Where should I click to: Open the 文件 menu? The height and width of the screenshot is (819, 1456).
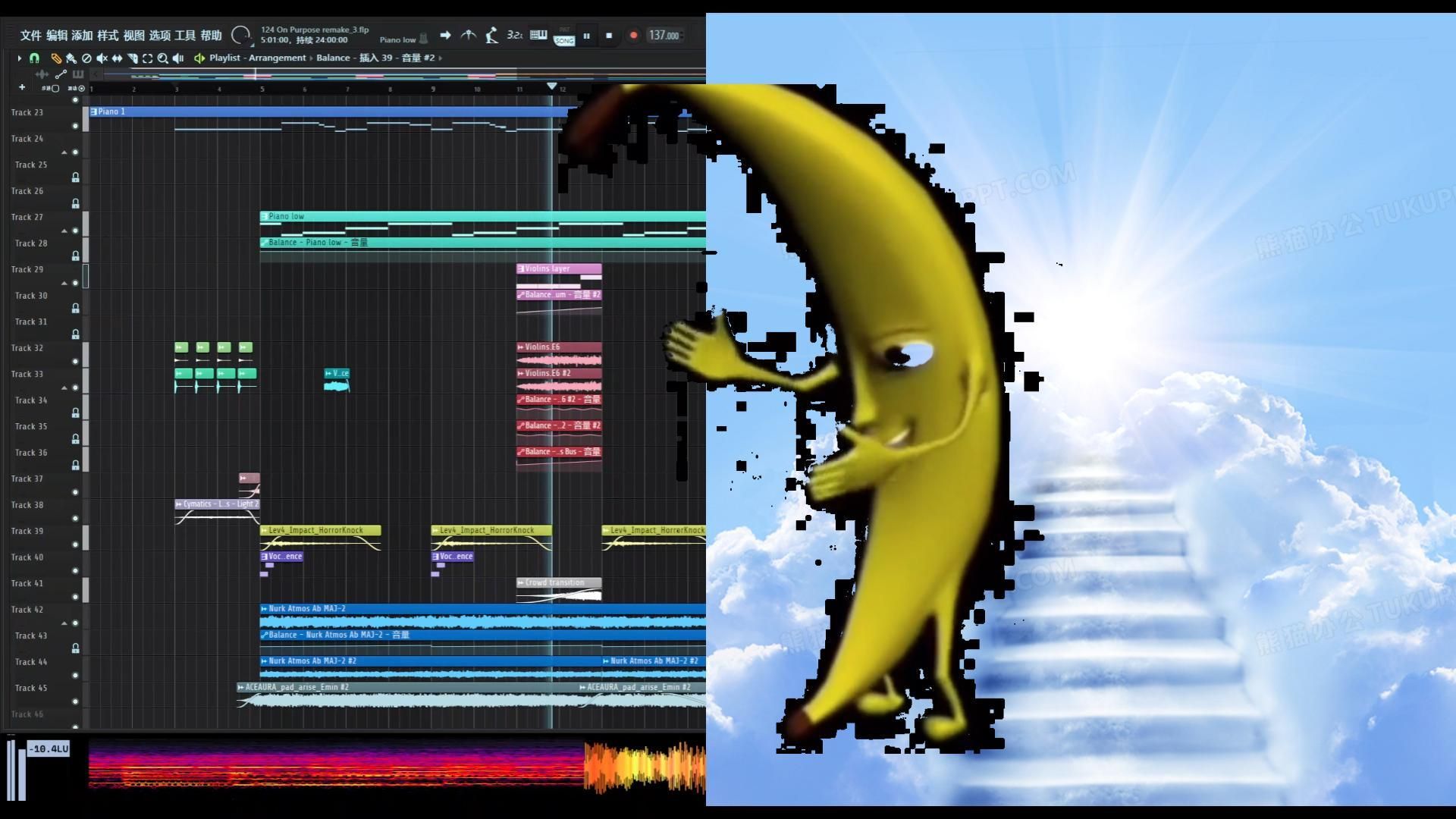click(31, 36)
